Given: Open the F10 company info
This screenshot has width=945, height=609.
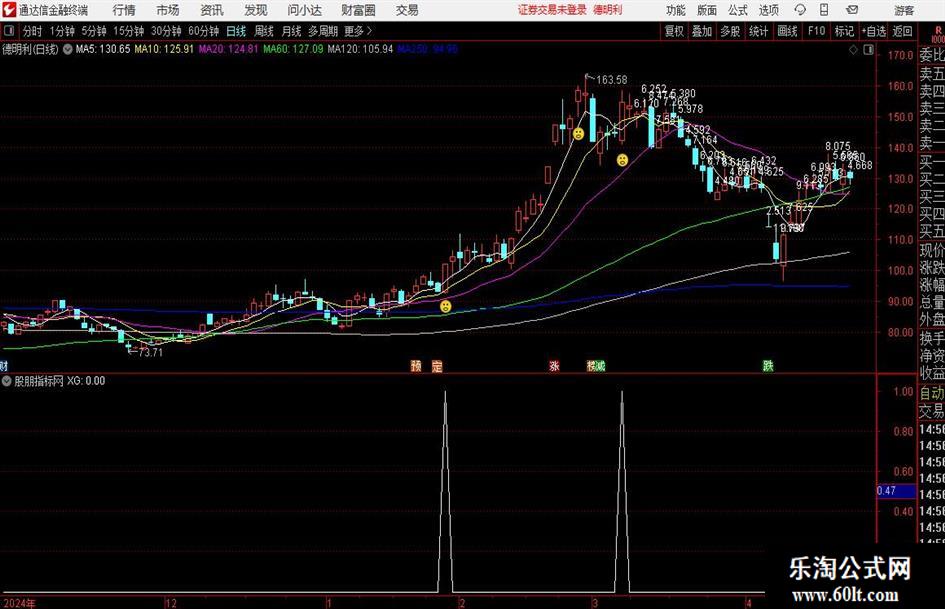Looking at the screenshot, I should coord(816,31).
